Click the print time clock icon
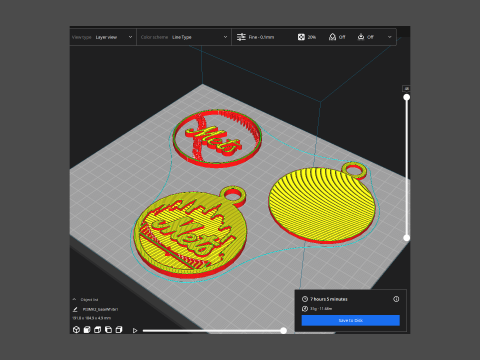The image size is (480, 360). (x=305, y=299)
